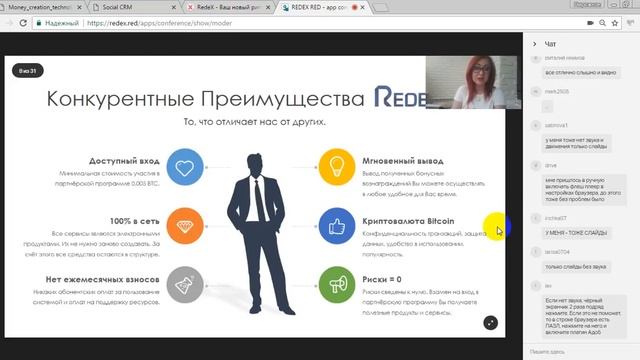Click chat message только слайды без звука
This screenshot has height=360, width=640.
click(x=576, y=267)
